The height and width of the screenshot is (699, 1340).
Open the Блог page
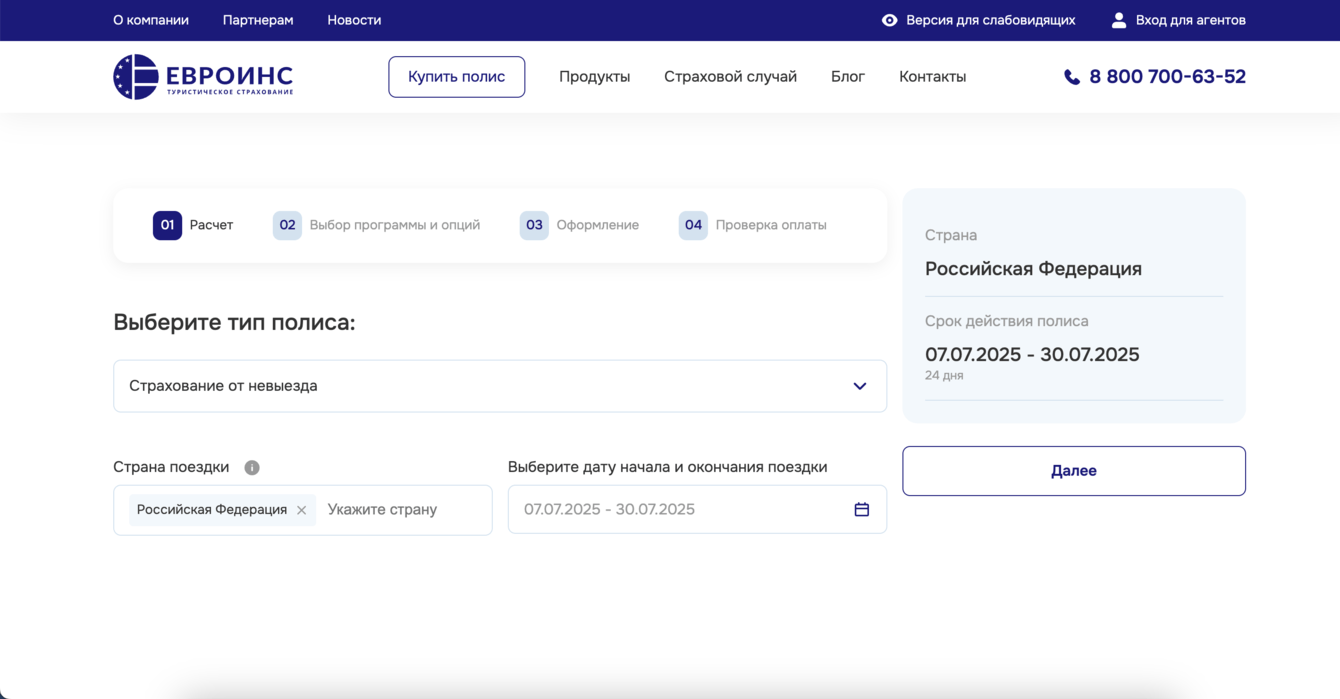point(847,77)
